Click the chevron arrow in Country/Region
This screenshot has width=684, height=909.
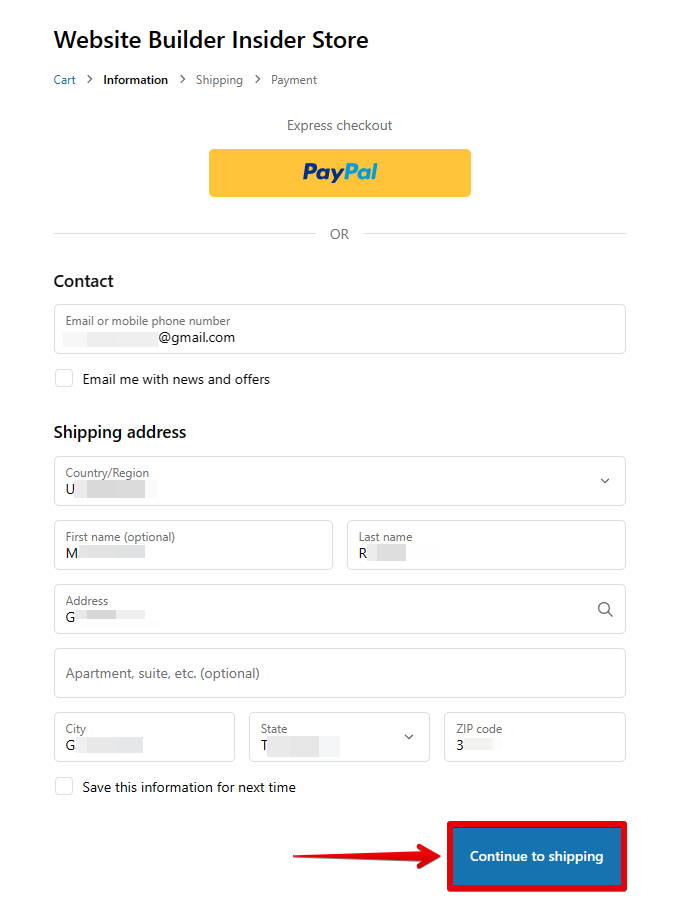click(605, 481)
